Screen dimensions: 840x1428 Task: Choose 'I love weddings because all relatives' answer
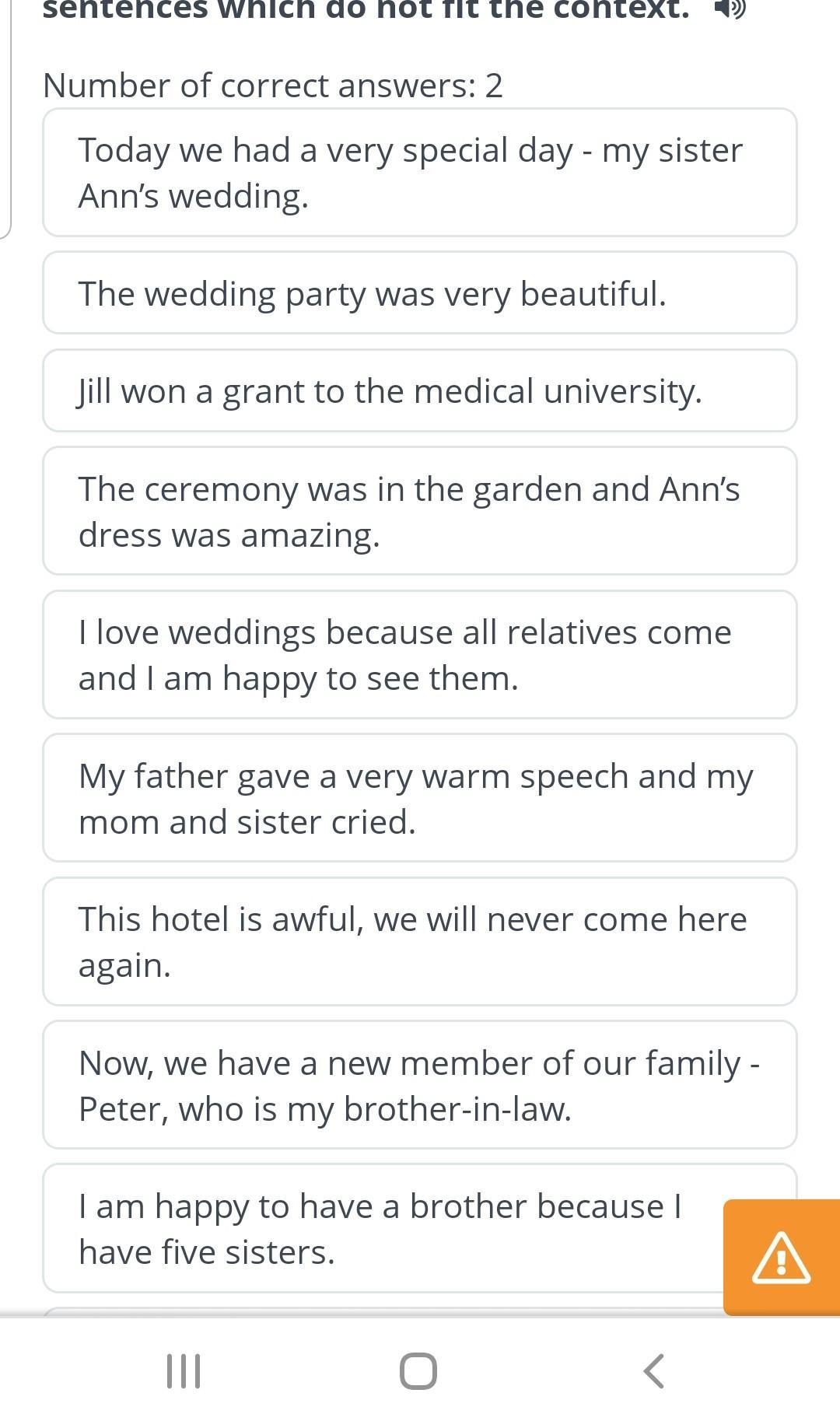[420, 655]
